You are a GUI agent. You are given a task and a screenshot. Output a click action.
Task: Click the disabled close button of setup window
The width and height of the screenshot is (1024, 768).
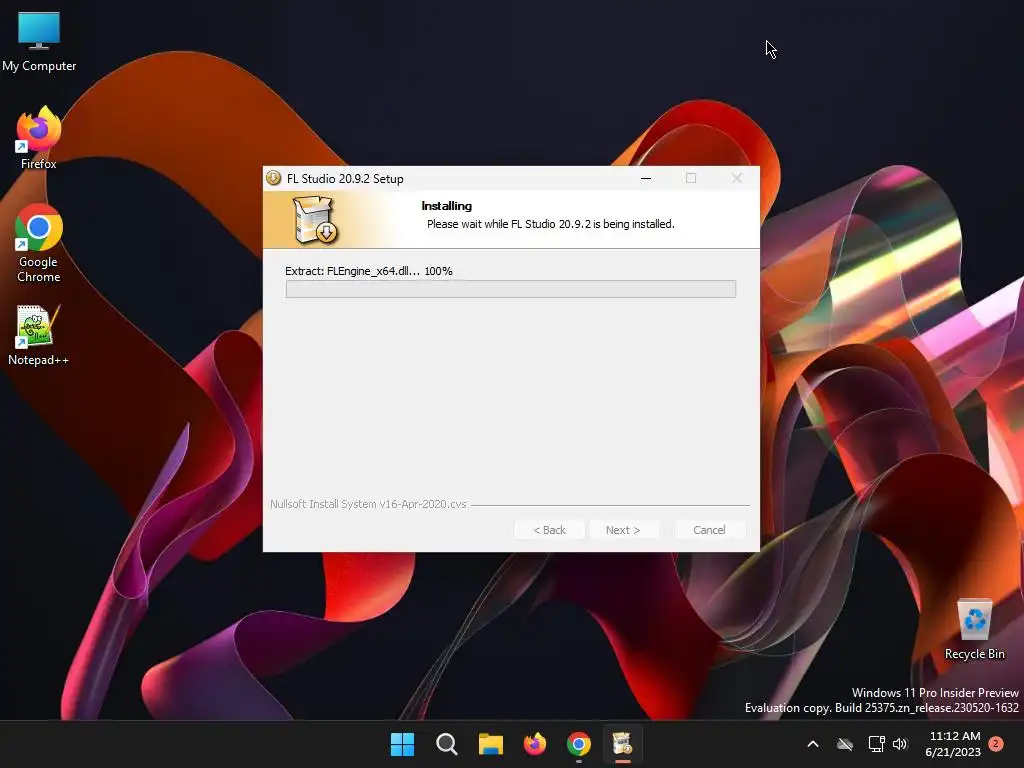(x=737, y=178)
